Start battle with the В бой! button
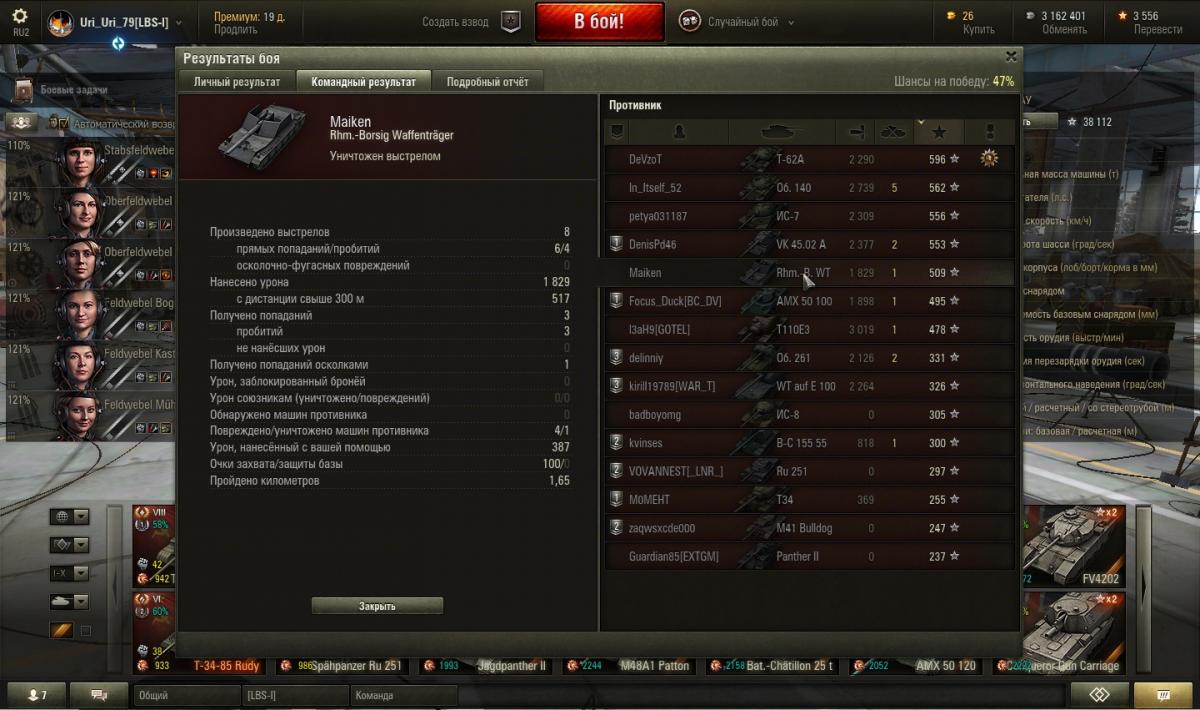Screen dimensions: 1200x710 pyautogui.click(x=599, y=22)
